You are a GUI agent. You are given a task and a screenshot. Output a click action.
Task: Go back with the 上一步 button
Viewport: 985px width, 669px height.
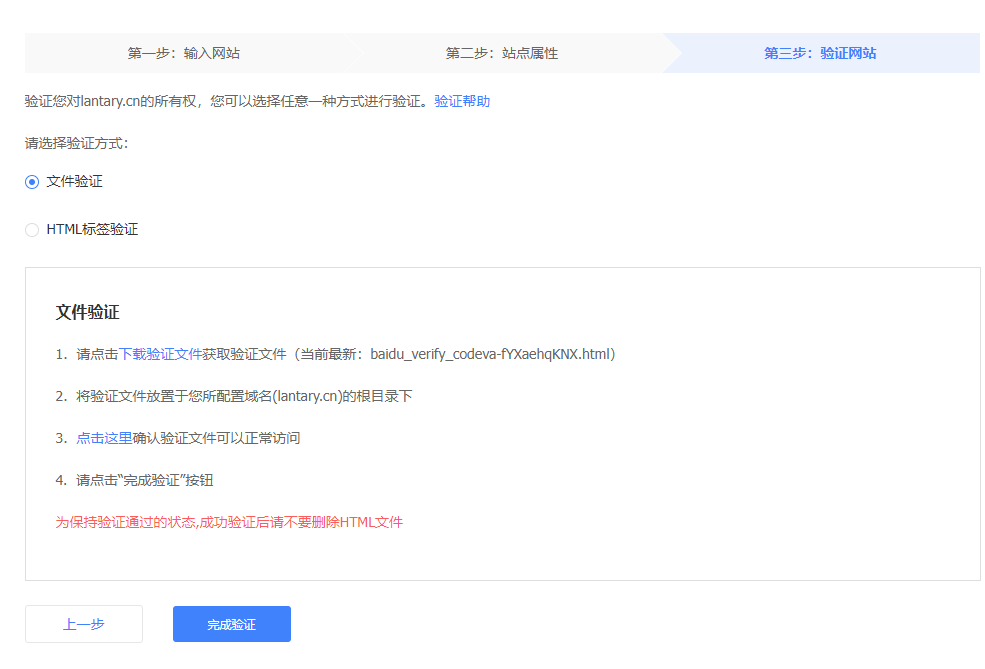point(84,624)
